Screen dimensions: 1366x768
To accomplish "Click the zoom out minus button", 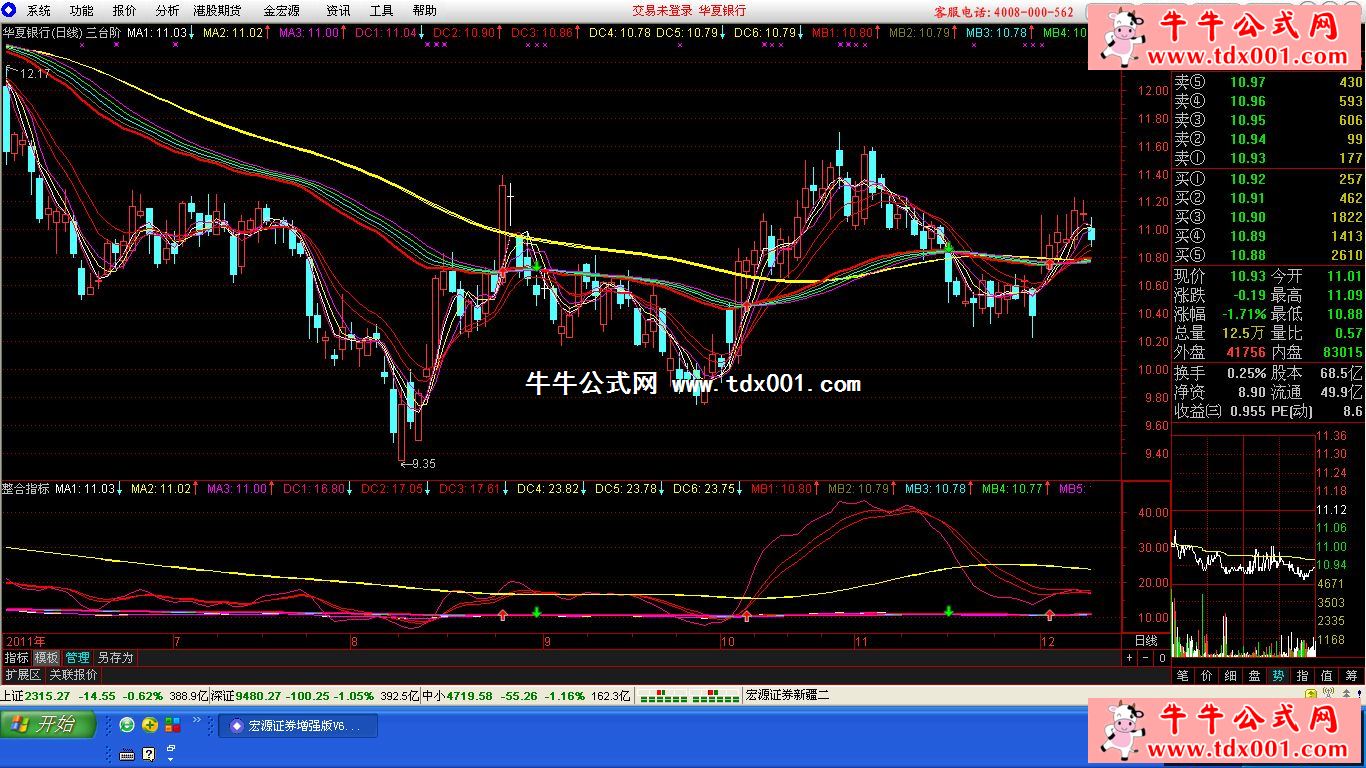I will pos(1145,658).
